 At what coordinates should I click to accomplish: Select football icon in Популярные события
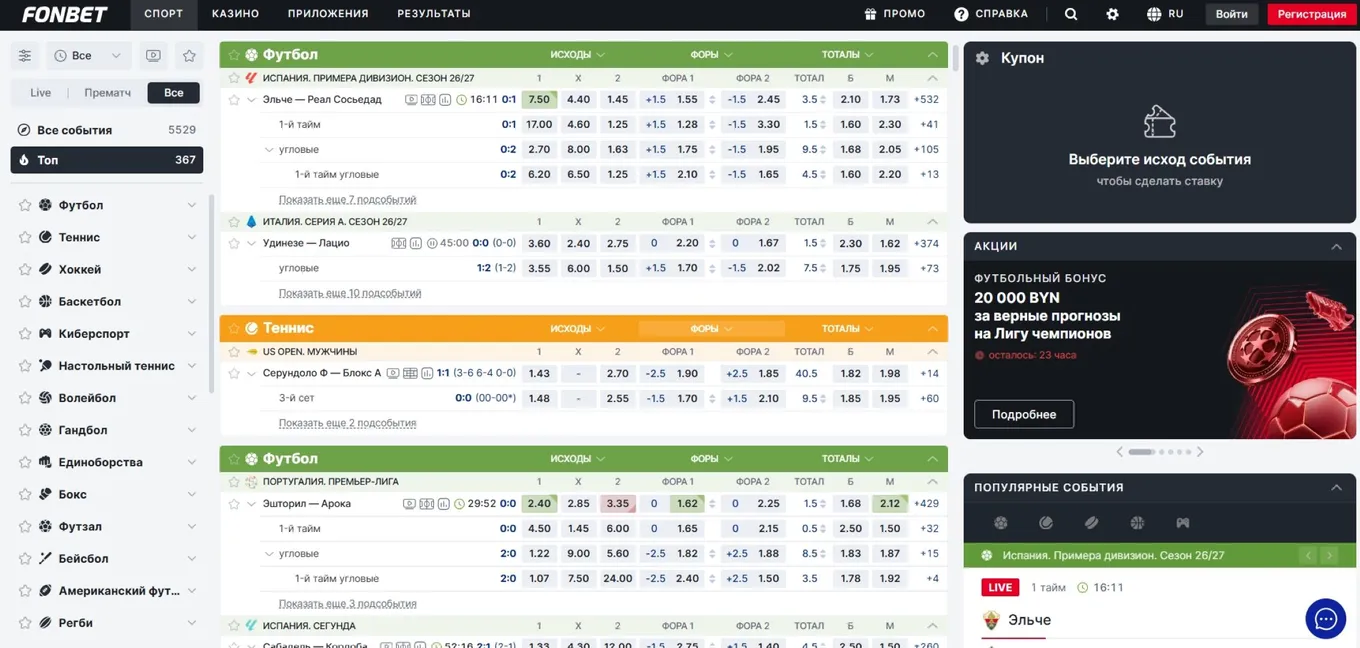pos(1000,523)
